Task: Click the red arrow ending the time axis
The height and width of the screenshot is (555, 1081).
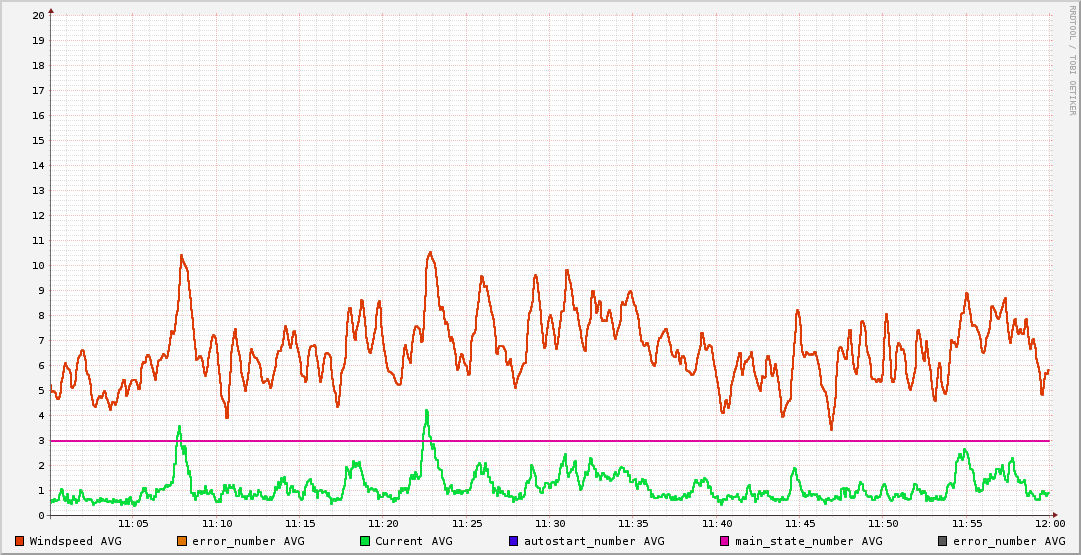Action: click(x=1056, y=516)
